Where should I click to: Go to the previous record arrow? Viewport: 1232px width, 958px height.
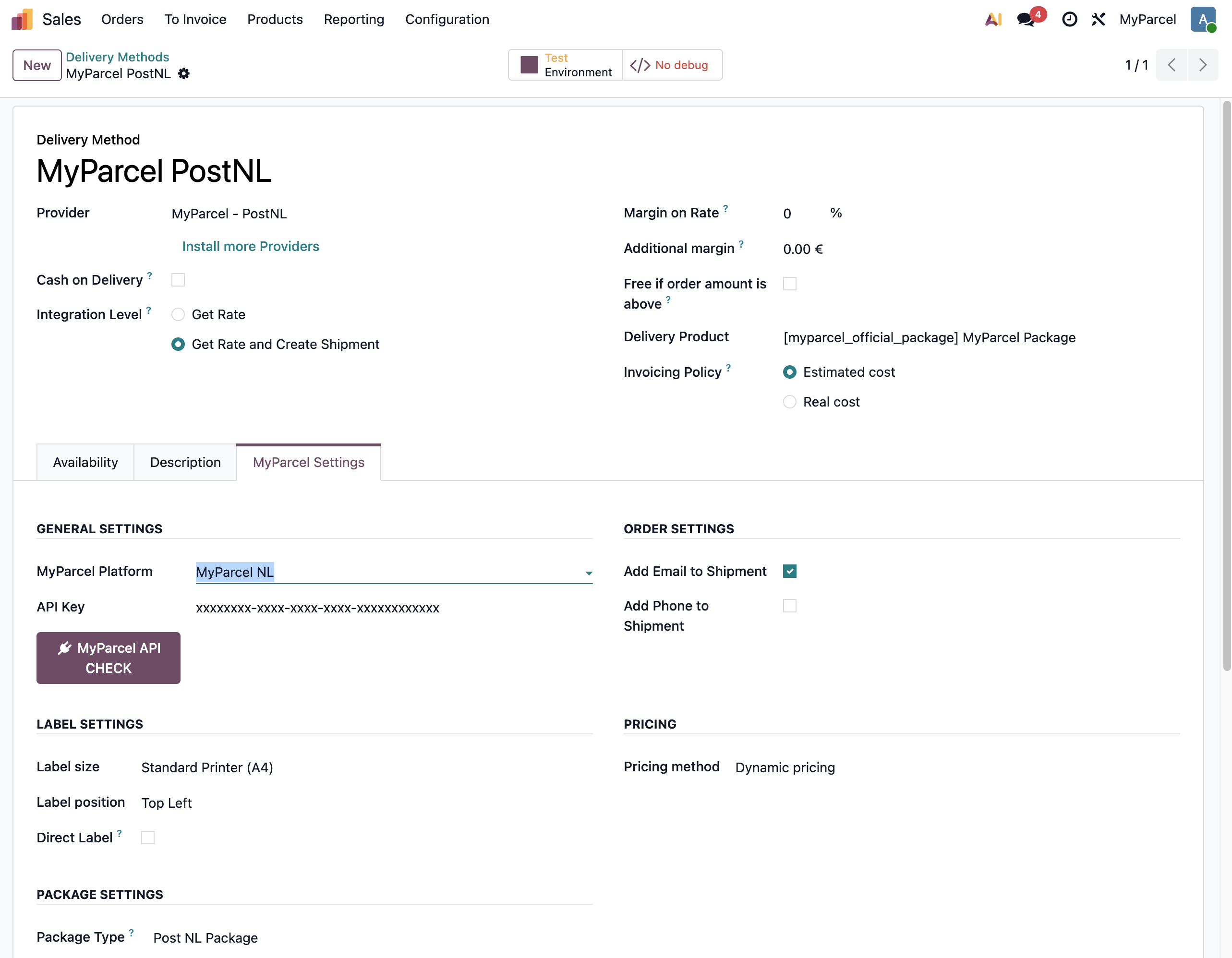click(1172, 65)
